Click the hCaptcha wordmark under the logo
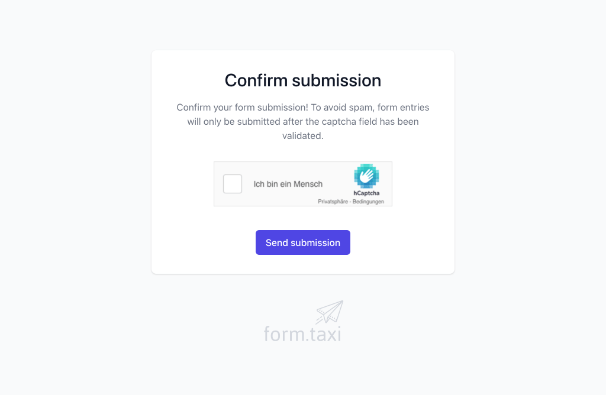This screenshot has height=395, width=606. tap(366, 193)
